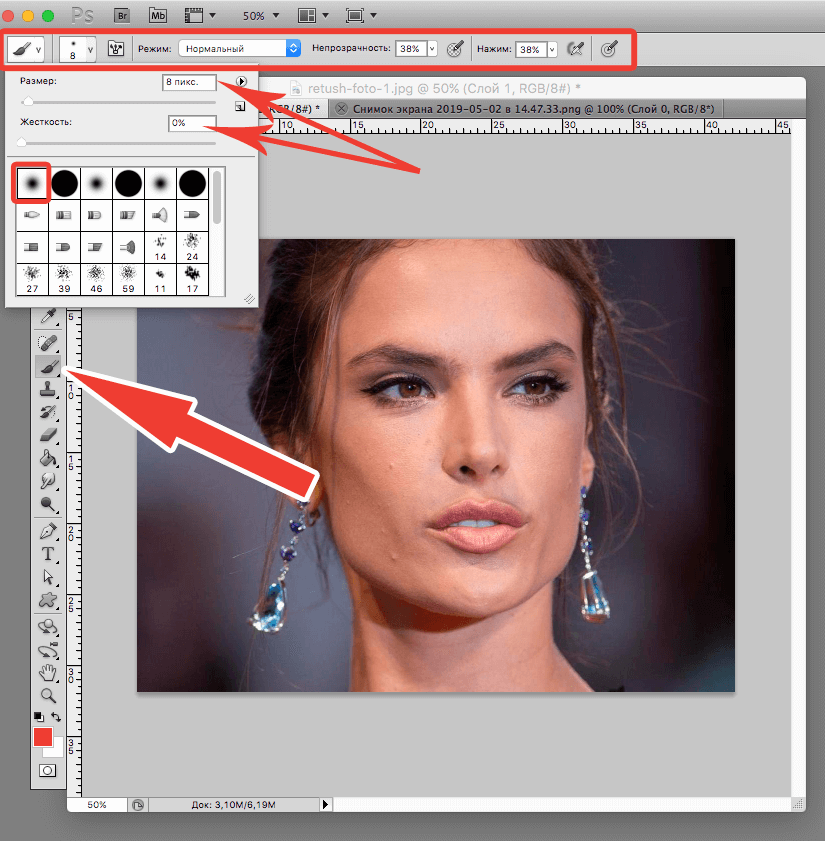Toggle tablet pressure controls size
825x841 pixels.
(x=609, y=49)
